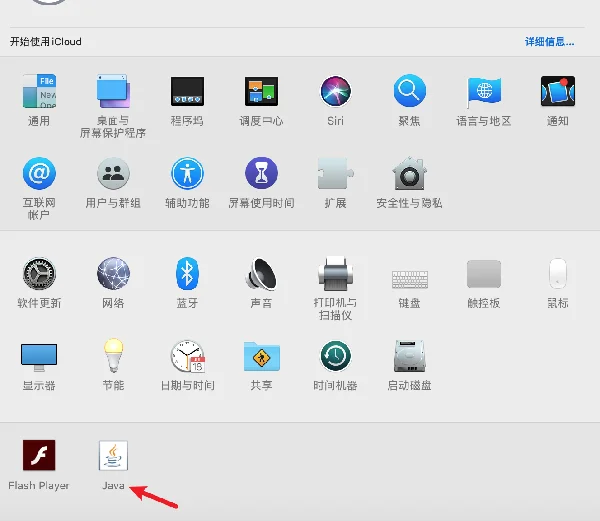Click the 详细信息... link
Screen dimensions: 600x521
[549, 42]
